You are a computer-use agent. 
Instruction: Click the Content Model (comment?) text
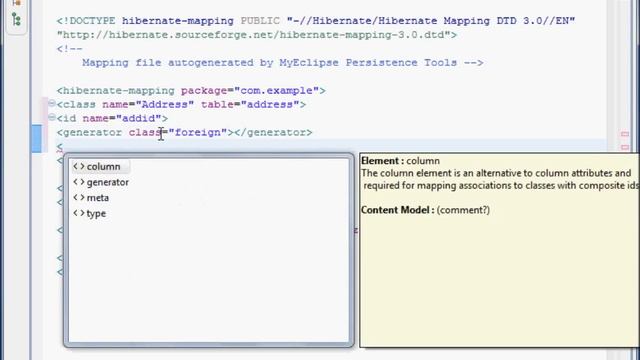(425, 210)
